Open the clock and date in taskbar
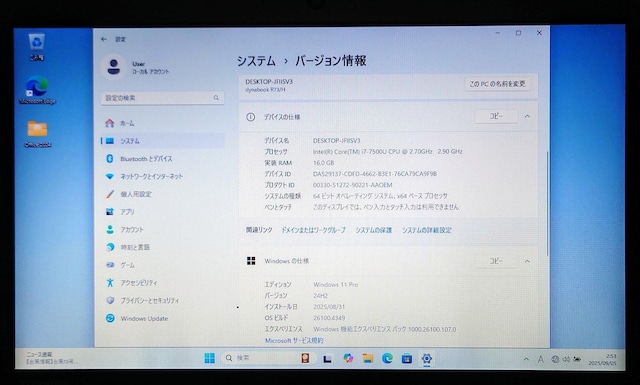 602,359
